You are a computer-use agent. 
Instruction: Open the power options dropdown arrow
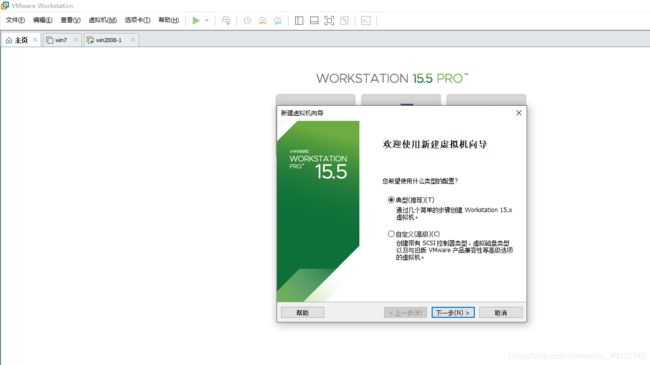(x=206, y=20)
